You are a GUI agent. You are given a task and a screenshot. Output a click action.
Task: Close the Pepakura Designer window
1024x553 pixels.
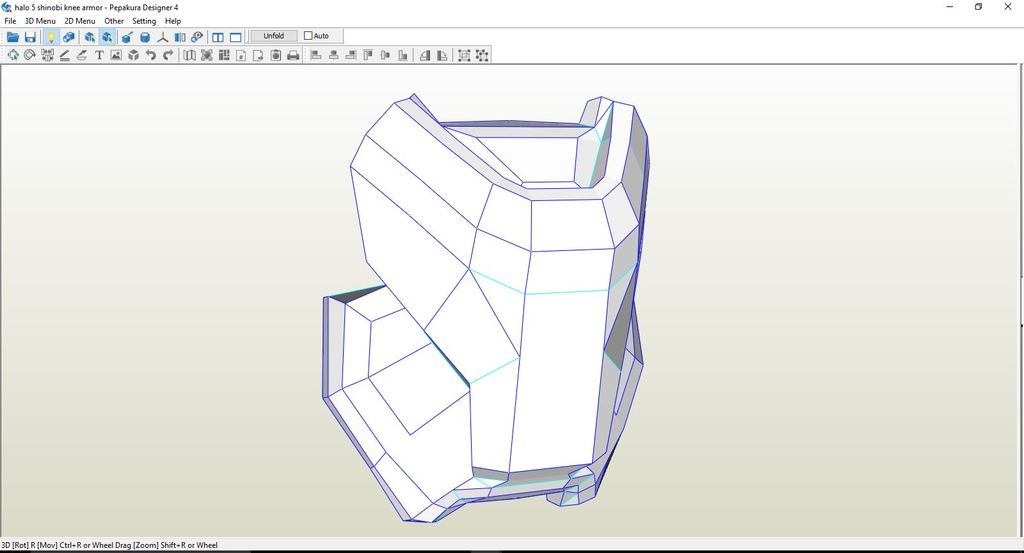point(1008,7)
